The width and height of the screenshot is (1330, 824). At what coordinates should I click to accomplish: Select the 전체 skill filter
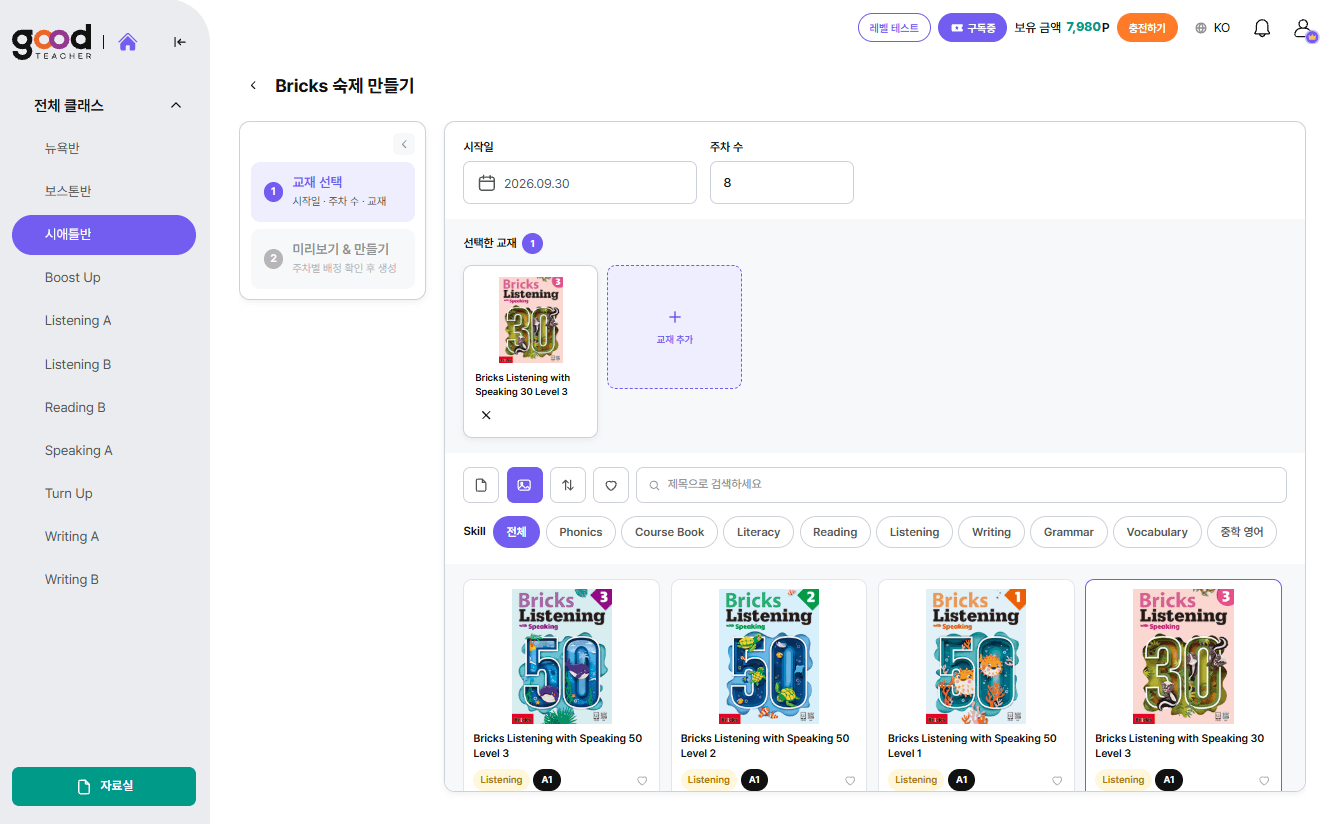pyautogui.click(x=516, y=532)
